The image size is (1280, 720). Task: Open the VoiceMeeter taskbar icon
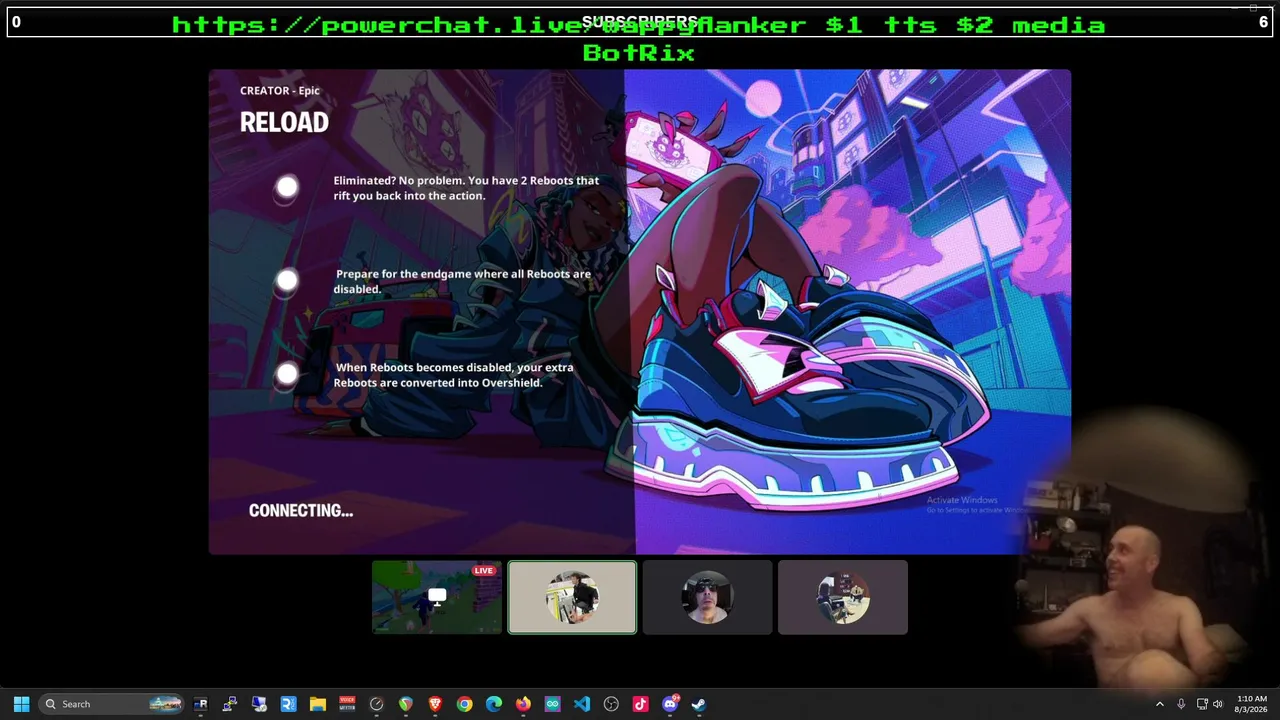(347, 704)
